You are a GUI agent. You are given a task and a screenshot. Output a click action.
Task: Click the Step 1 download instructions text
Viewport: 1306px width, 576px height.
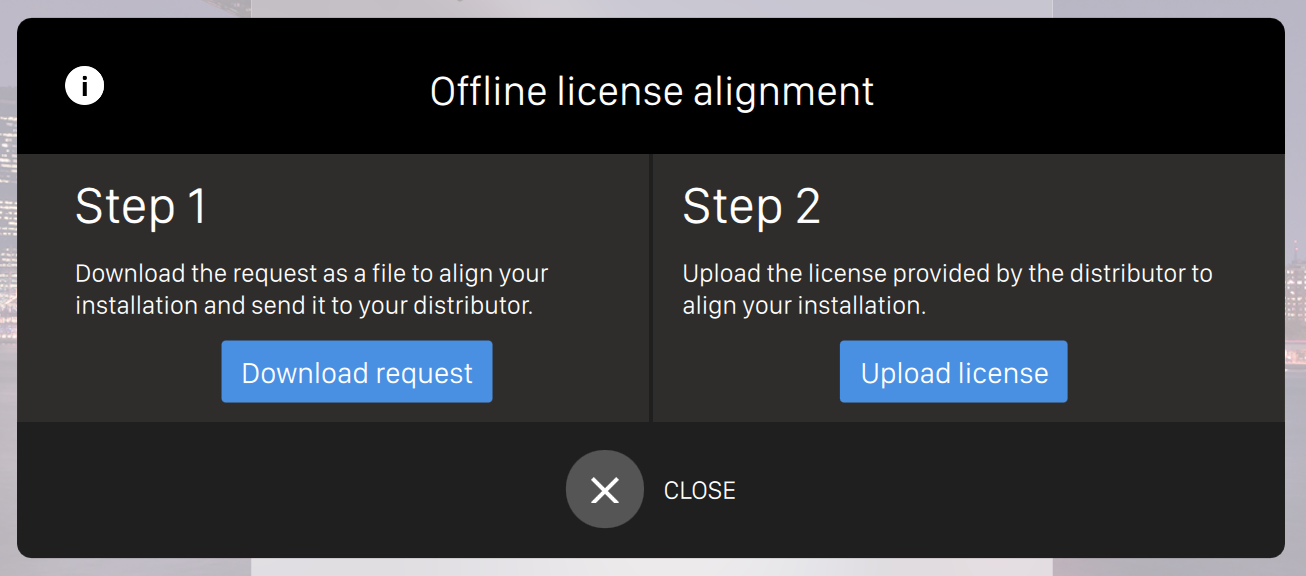click(x=311, y=289)
